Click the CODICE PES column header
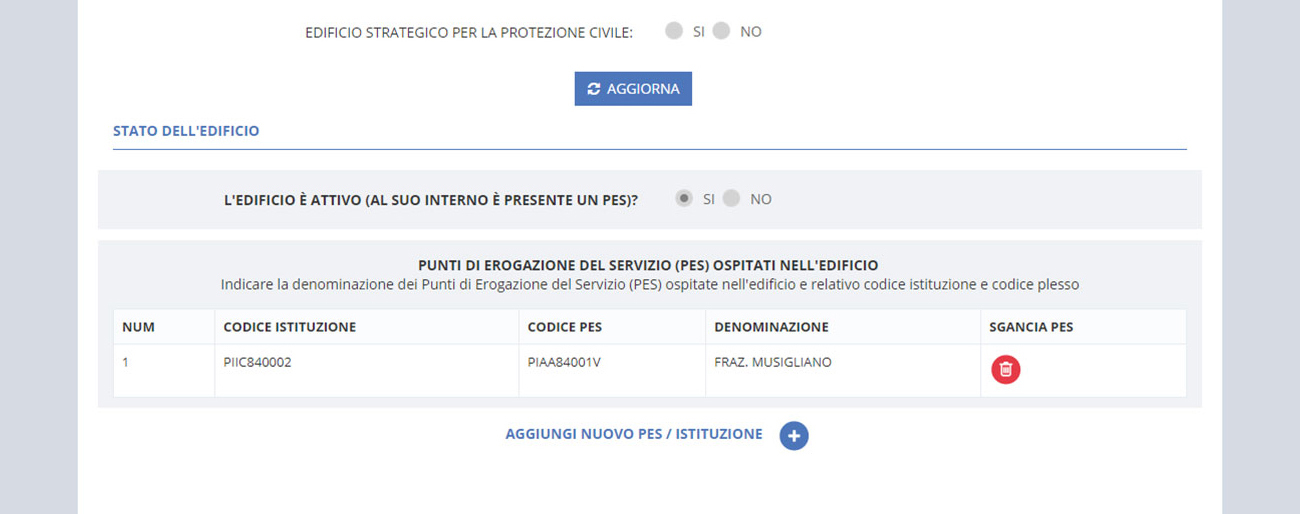Screen dimensions: 1300x514 click(x=565, y=327)
